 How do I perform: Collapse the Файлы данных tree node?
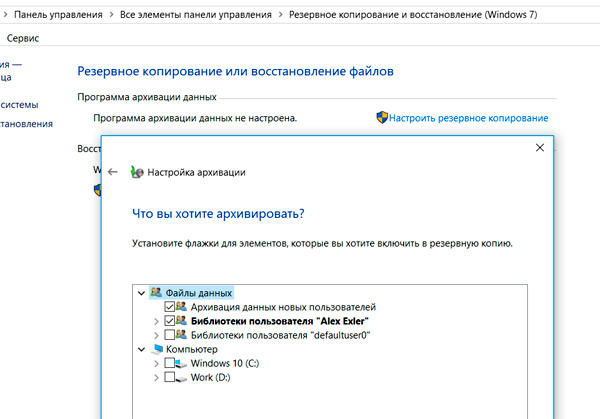(139, 293)
